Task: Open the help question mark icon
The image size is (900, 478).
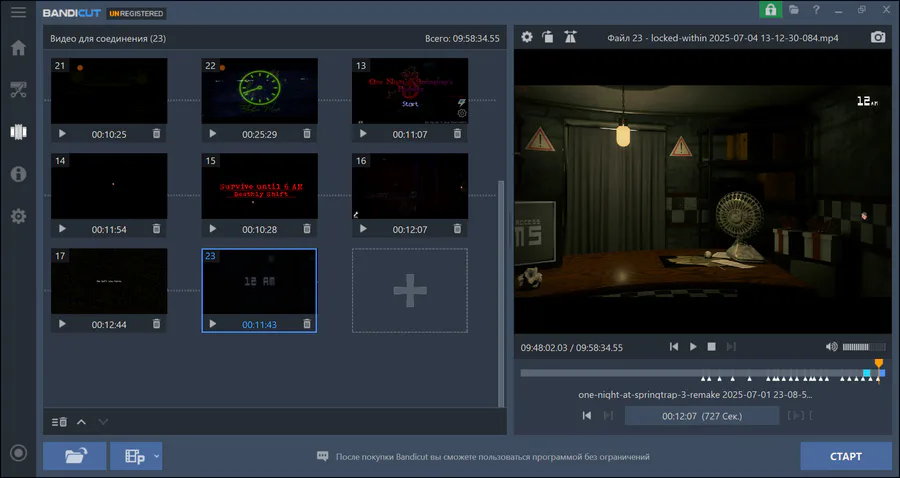Action: click(816, 10)
